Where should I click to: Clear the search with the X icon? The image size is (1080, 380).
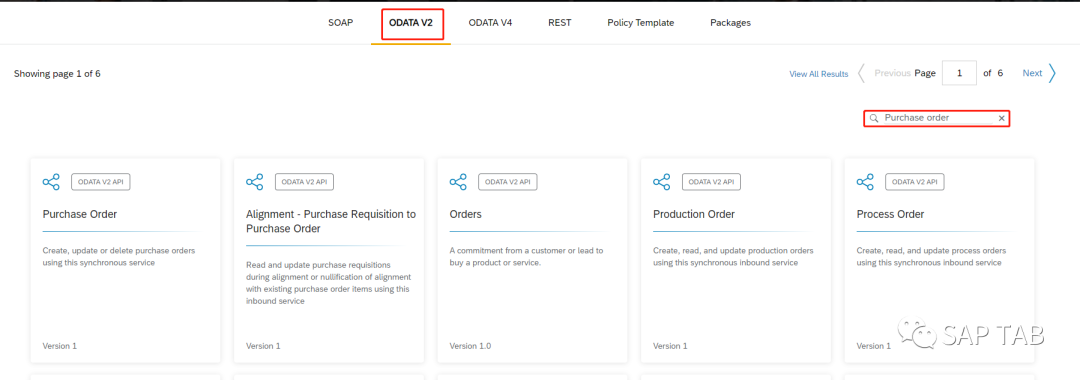click(1001, 118)
